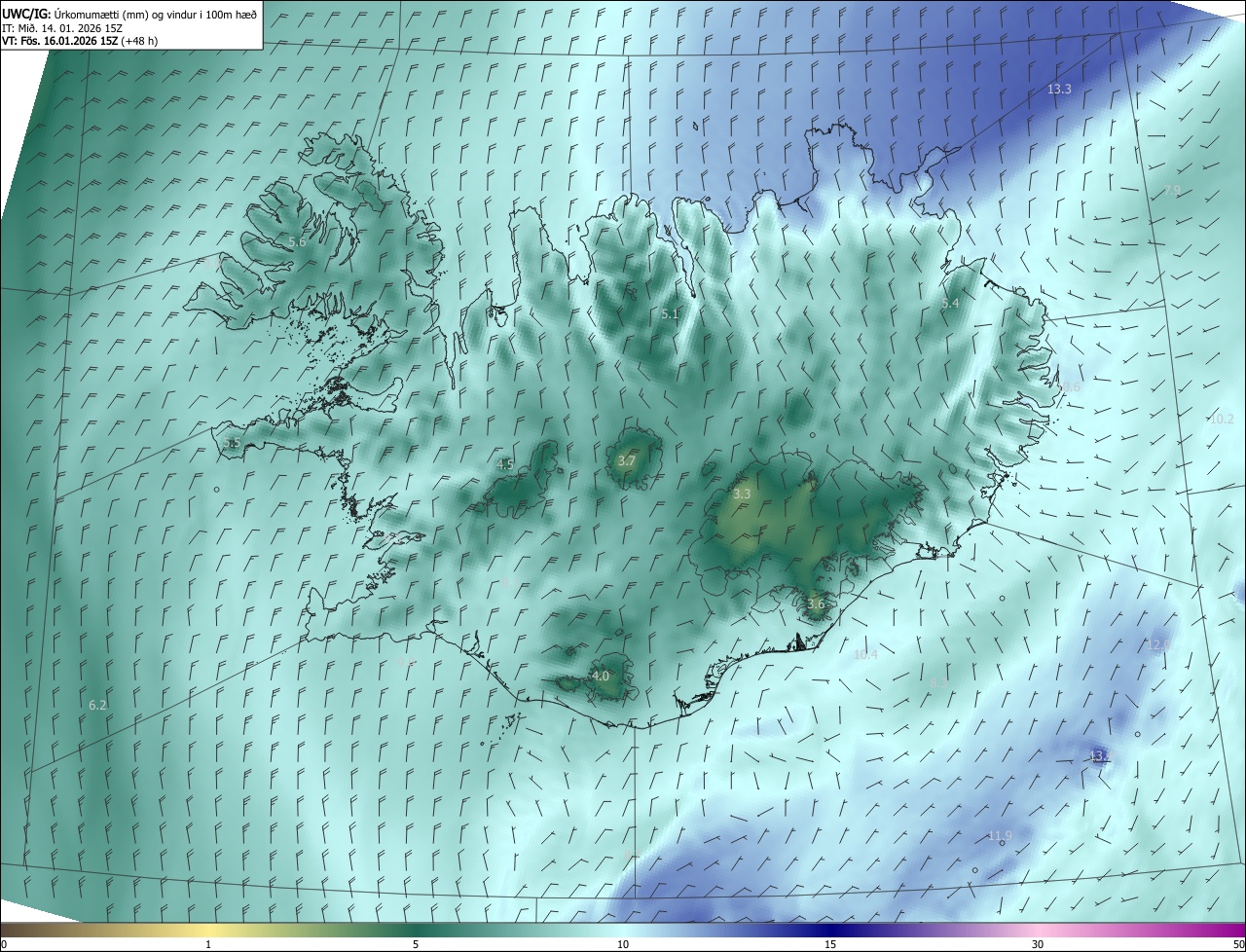
Task: Click the '50' tick on the color scale
Action: pos(1238,945)
